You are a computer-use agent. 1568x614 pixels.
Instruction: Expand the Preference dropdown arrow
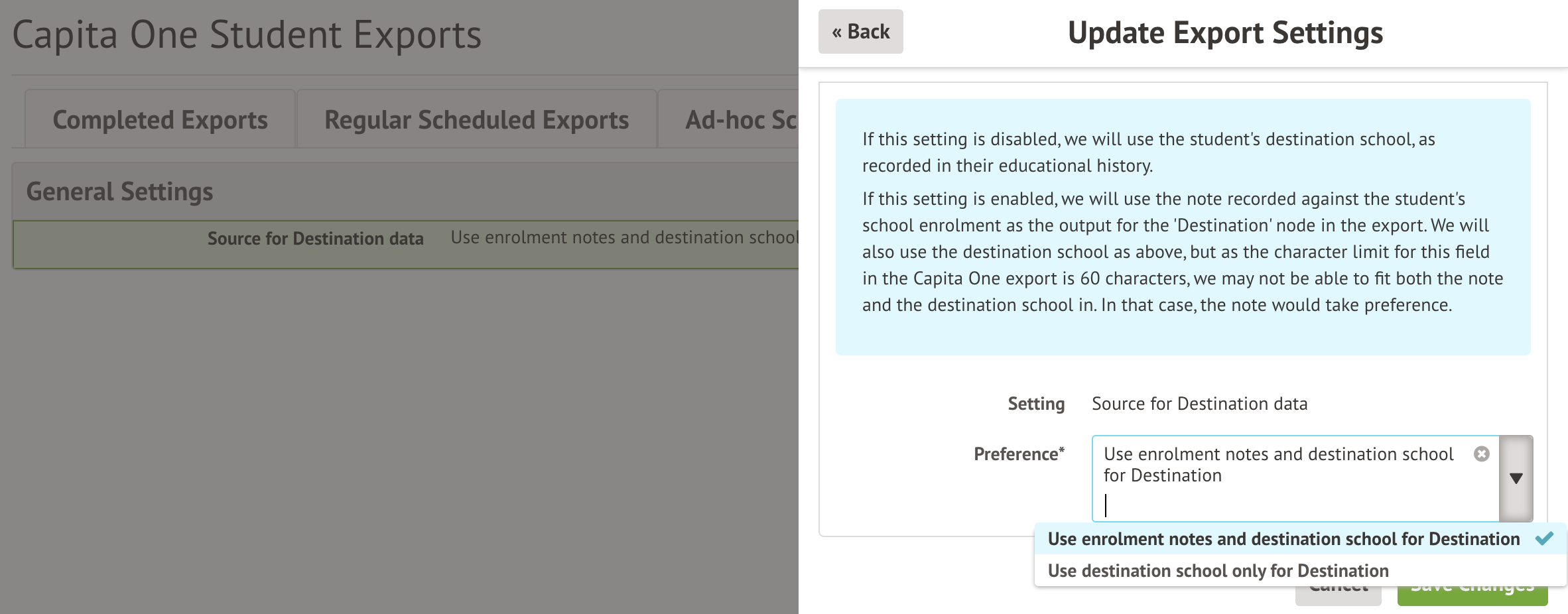(1516, 478)
